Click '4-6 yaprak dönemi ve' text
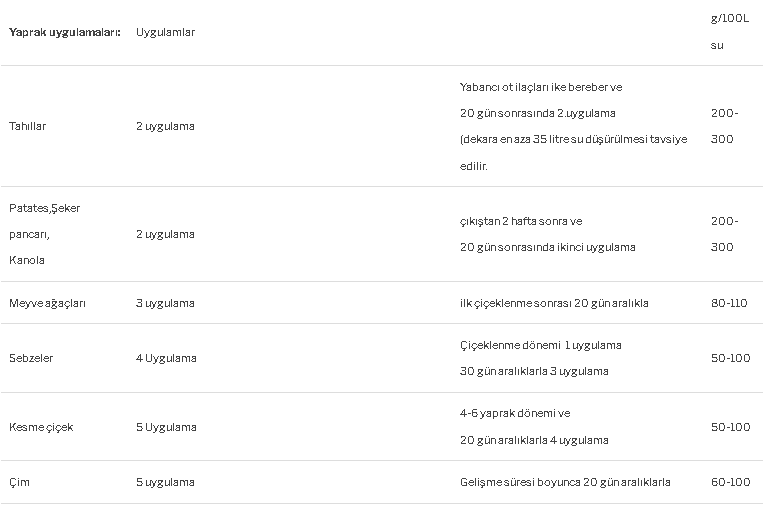Image resolution: width=766 pixels, height=510 pixels. tap(515, 413)
